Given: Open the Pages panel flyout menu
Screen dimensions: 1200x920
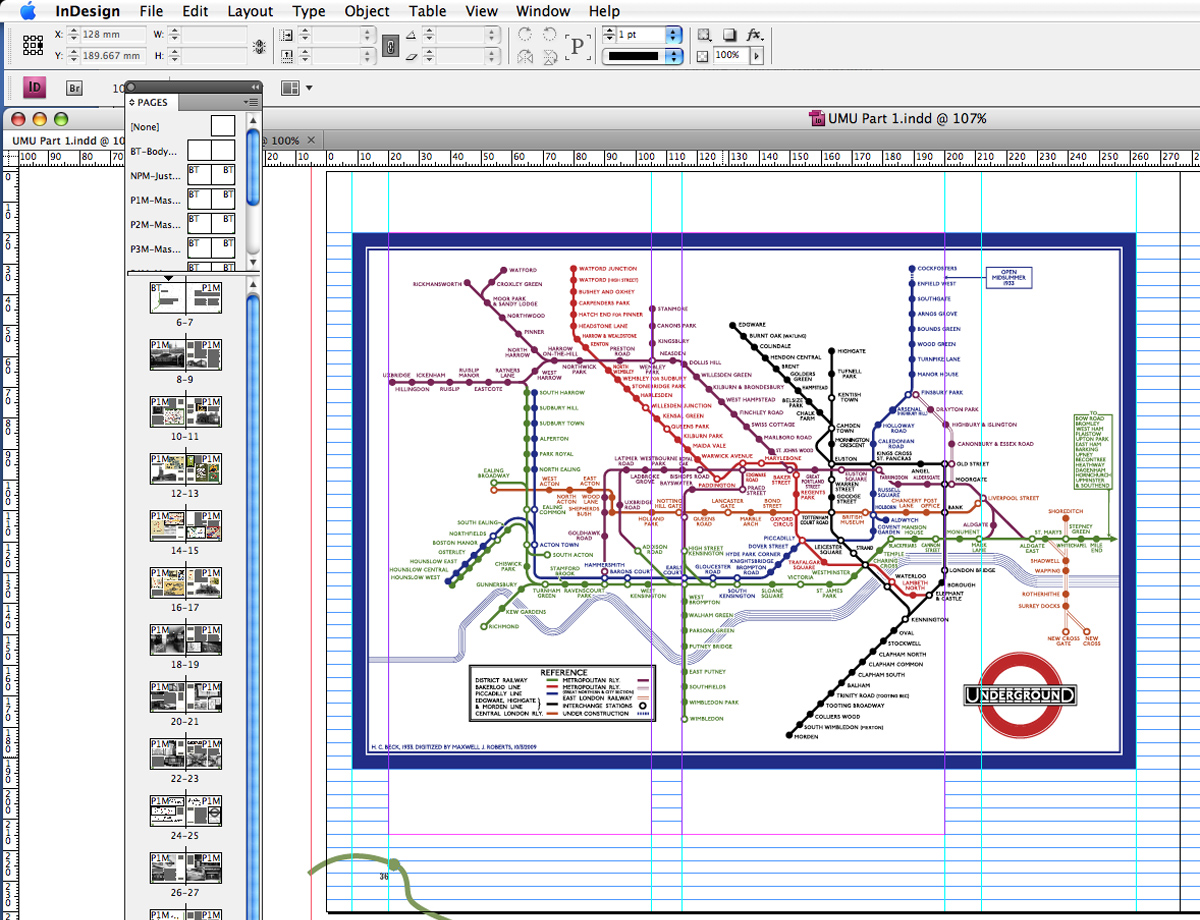Looking at the screenshot, I should click(251, 102).
